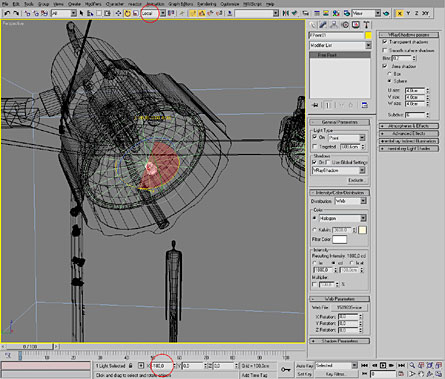Click Zoom magnifier viewport control

[412, 366]
